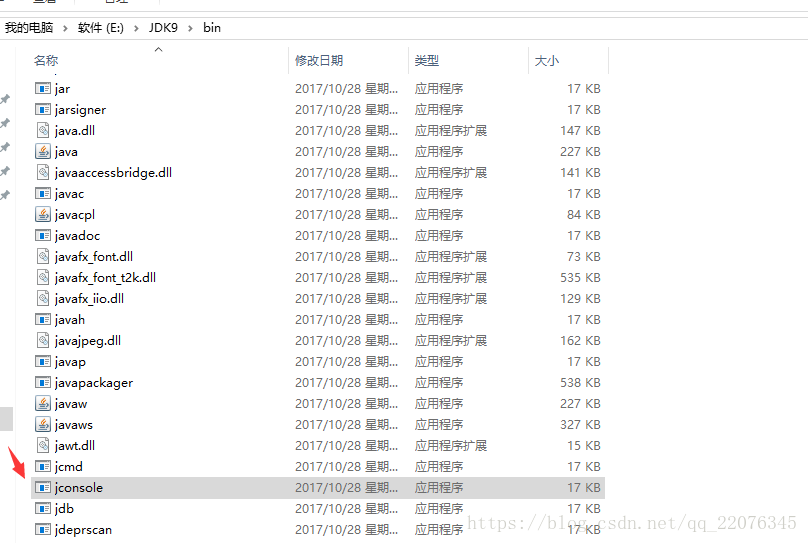
Task: Click the jar application file icon
Action: click(43, 89)
